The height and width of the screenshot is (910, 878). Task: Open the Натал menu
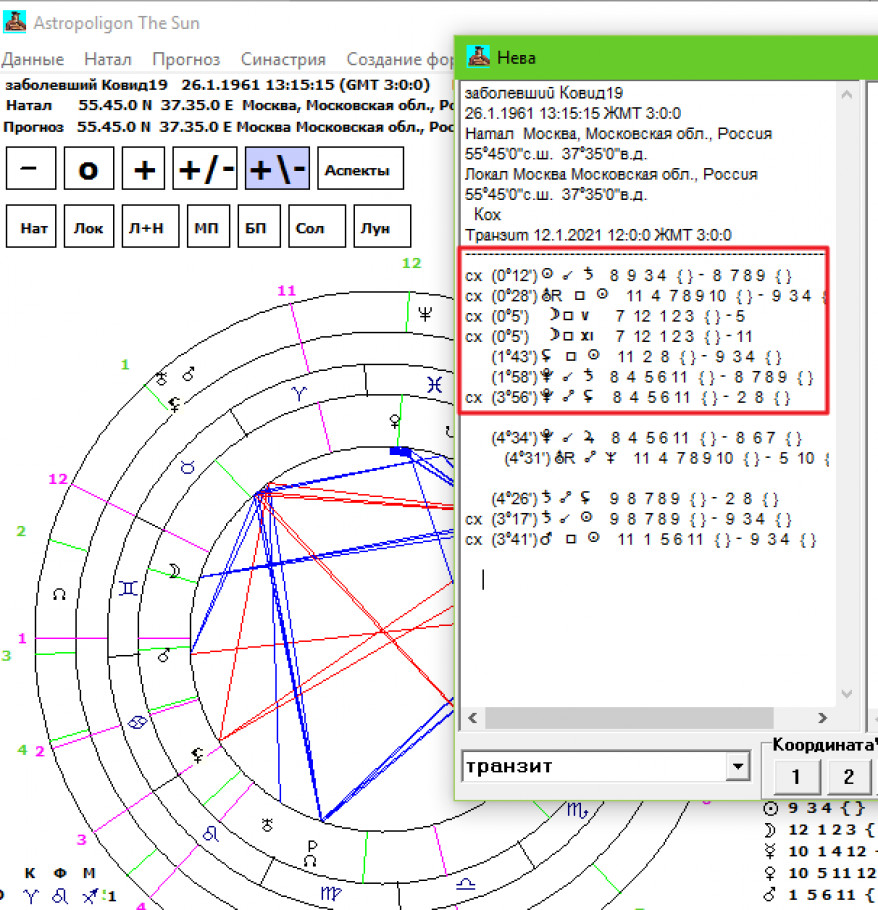coord(108,59)
